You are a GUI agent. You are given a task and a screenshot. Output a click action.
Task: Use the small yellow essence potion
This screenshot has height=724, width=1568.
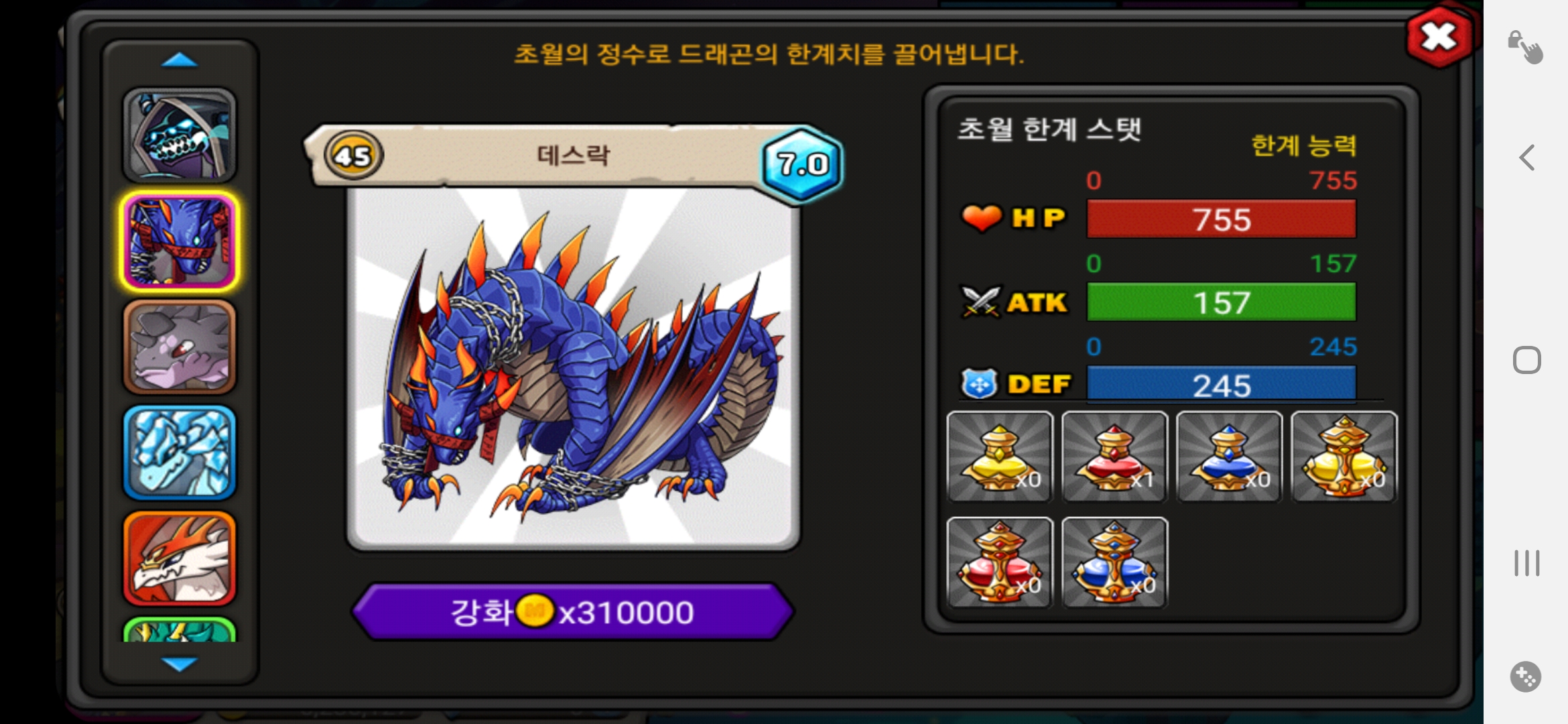[1000, 457]
